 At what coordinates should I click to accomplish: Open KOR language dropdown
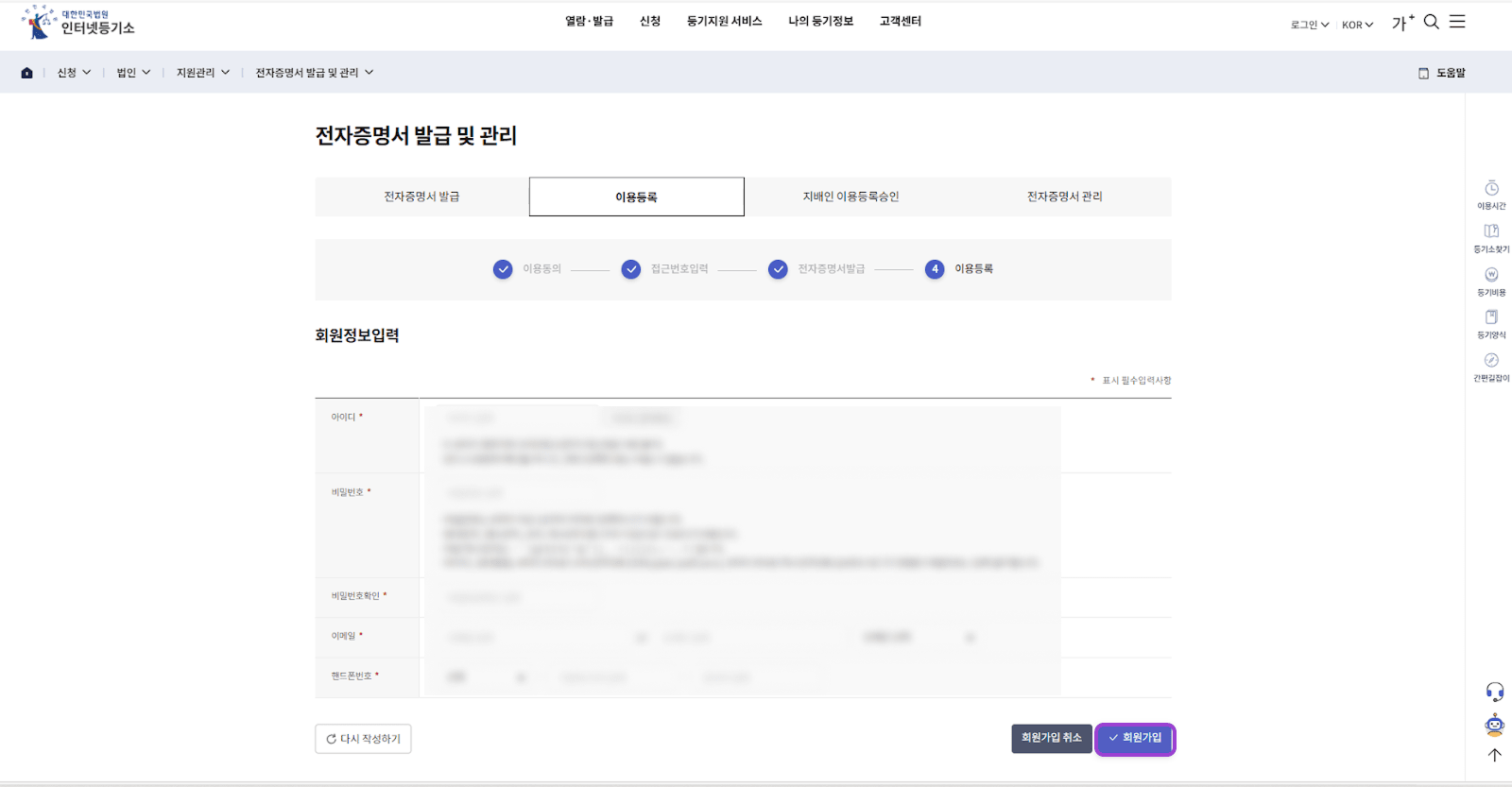pos(1357,25)
